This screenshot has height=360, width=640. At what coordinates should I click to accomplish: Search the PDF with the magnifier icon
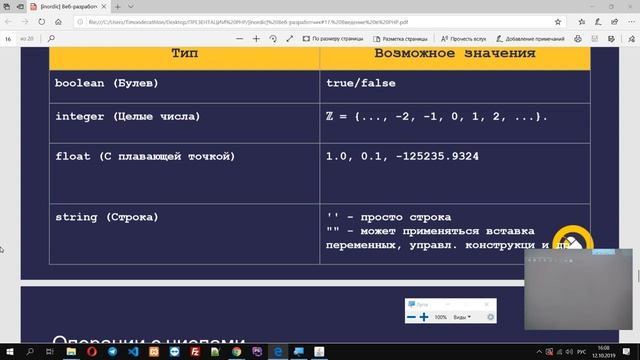click(x=51, y=38)
